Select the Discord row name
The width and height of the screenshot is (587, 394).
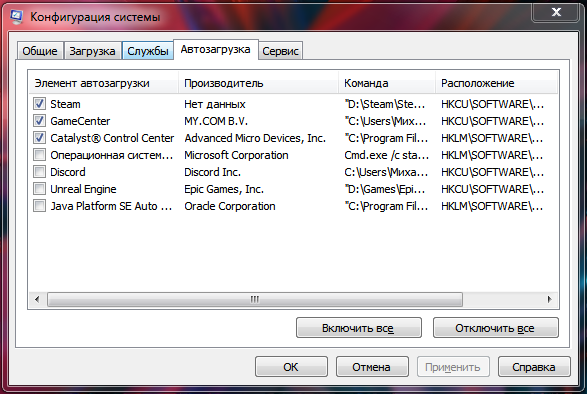point(68,172)
